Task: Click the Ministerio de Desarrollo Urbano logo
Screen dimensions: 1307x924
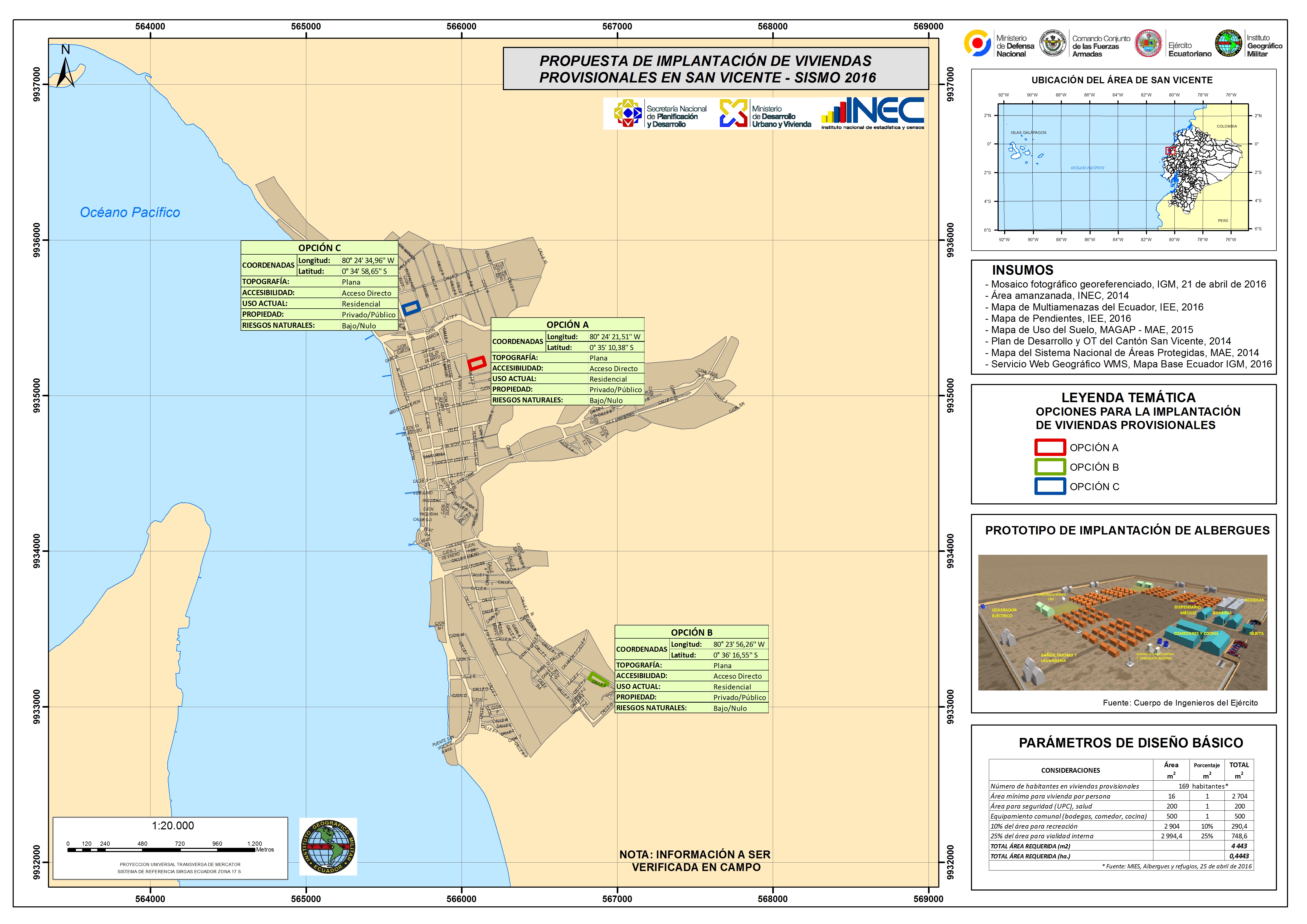Action: coord(733,113)
